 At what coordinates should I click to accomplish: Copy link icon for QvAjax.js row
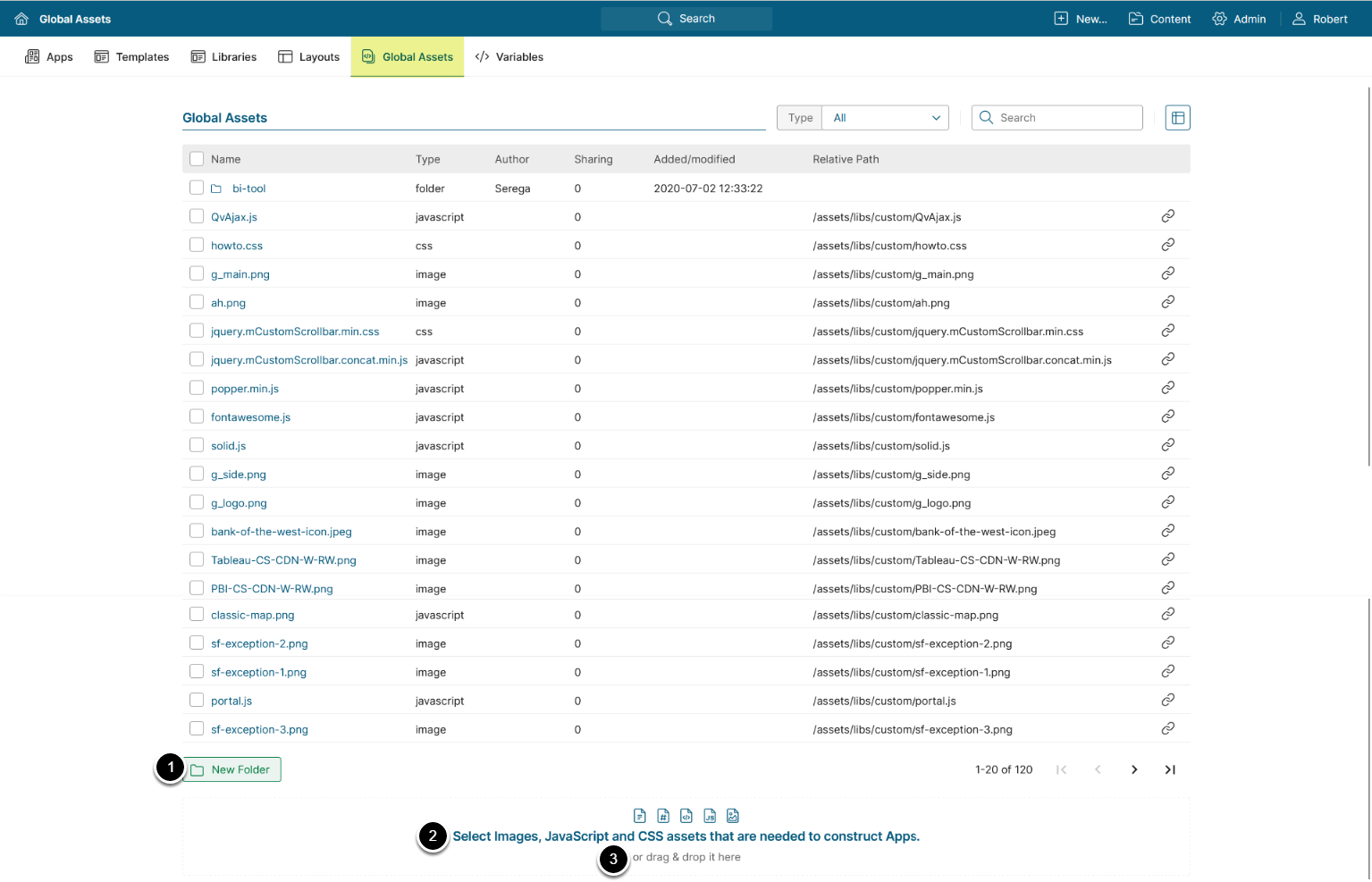click(x=1167, y=216)
